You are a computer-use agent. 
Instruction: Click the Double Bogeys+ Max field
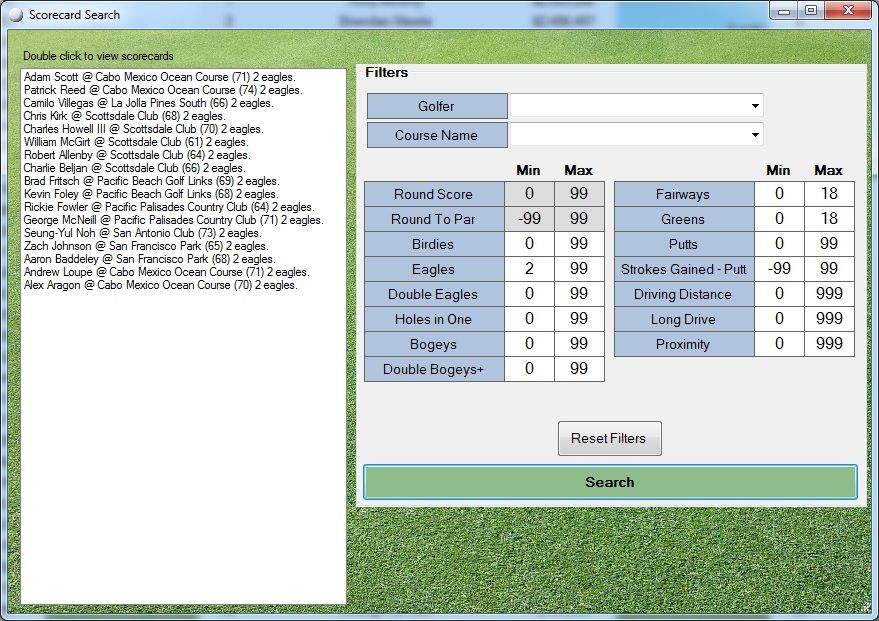click(x=579, y=369)
